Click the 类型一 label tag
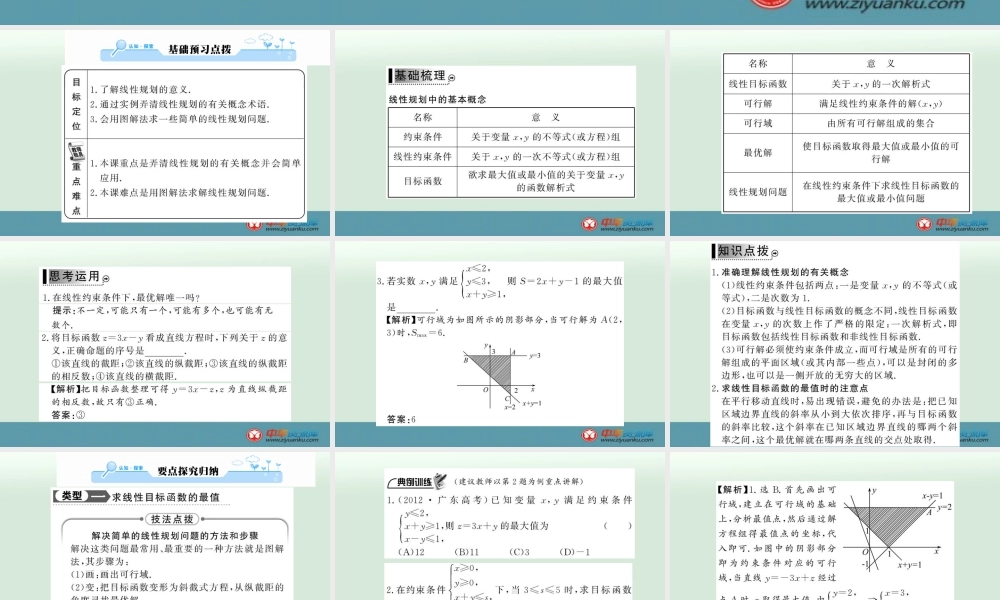 pos(80,496)
